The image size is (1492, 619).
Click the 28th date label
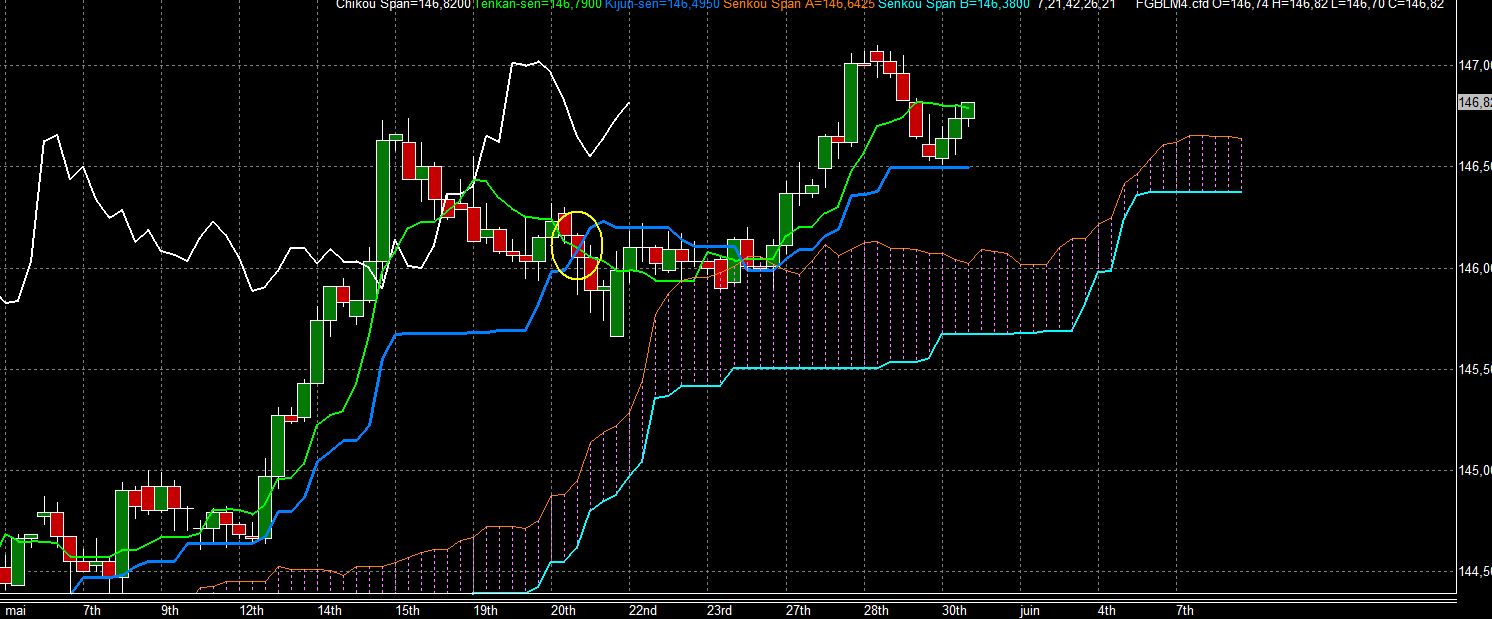pyautogui.click(x=876, y=610)
